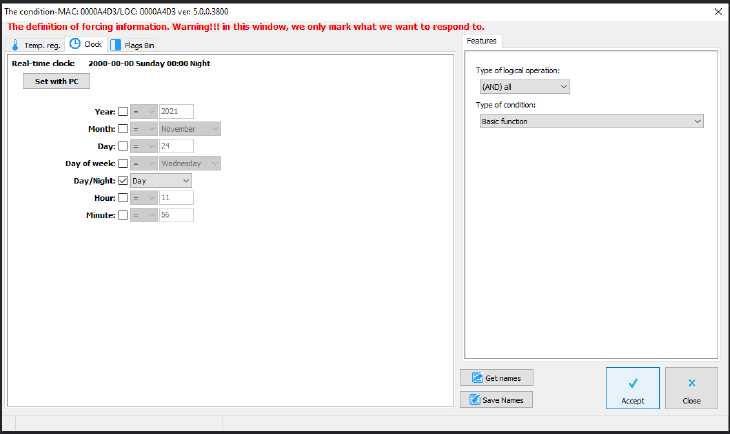The width and height of the screenshot is (730, 434).
Task: Click the real-time clock value text
Action: pos(149,63)
